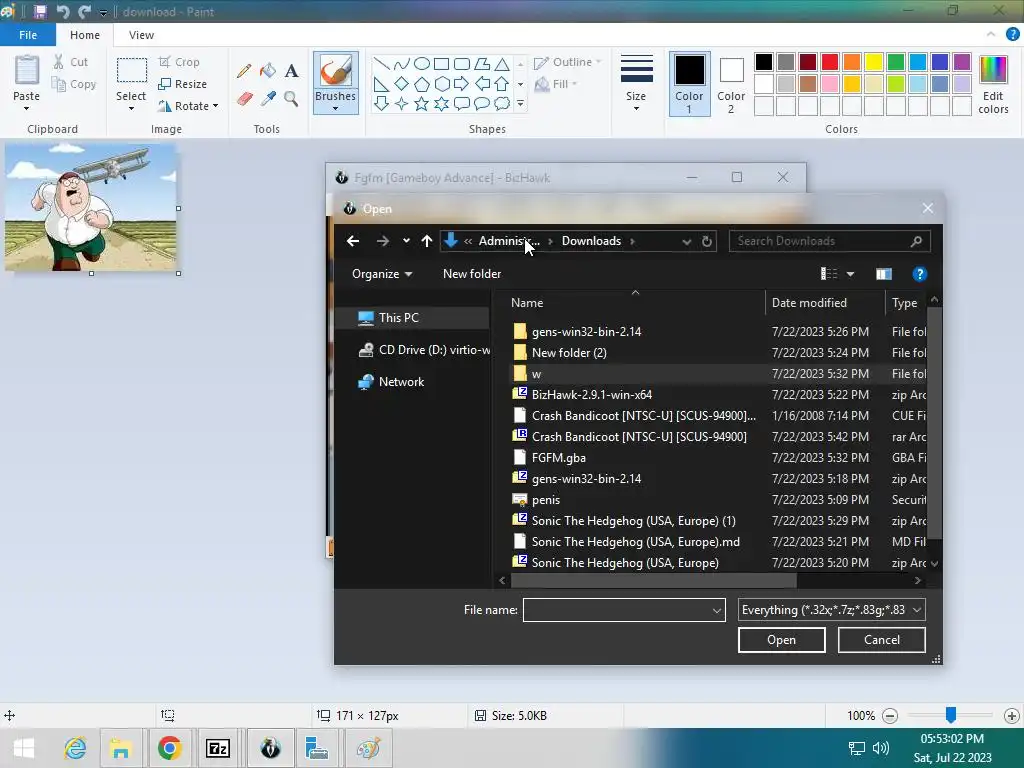Choose Color 1 as active color
This screenshot has height=768, width=1024.
tap(689, 84)
